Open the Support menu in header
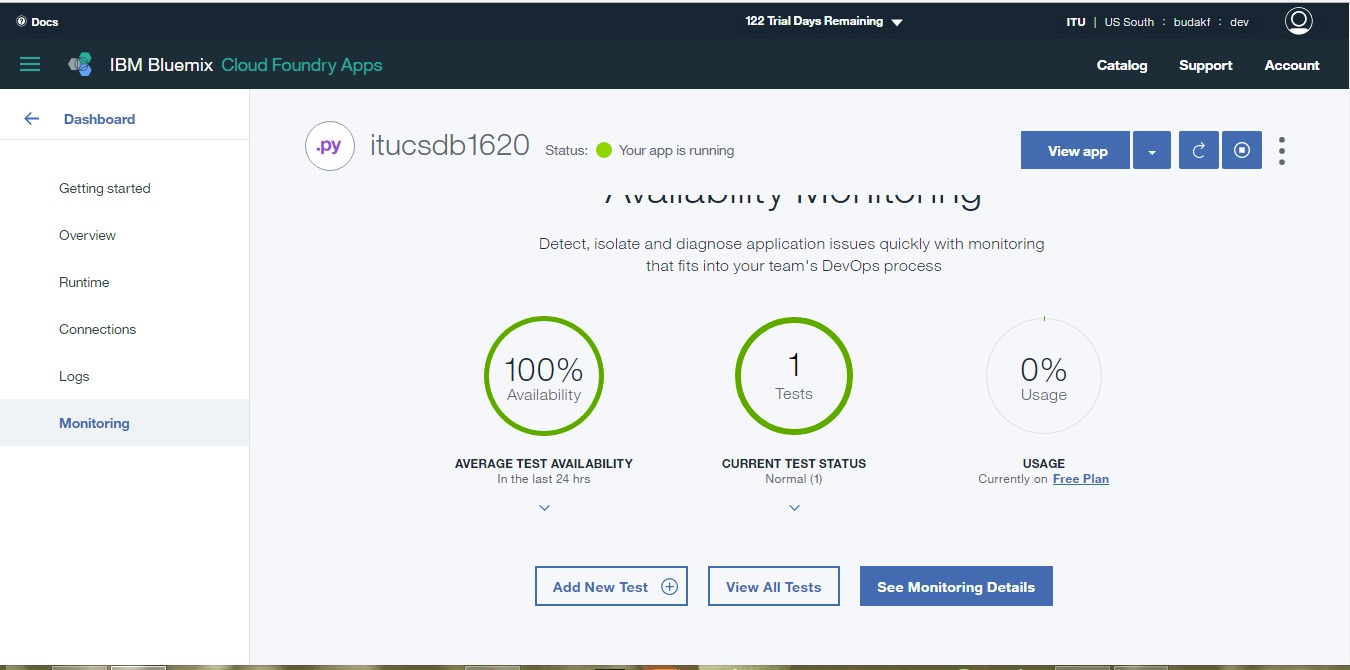Screen dimensions: 1350x670 tap(1205, 65)
